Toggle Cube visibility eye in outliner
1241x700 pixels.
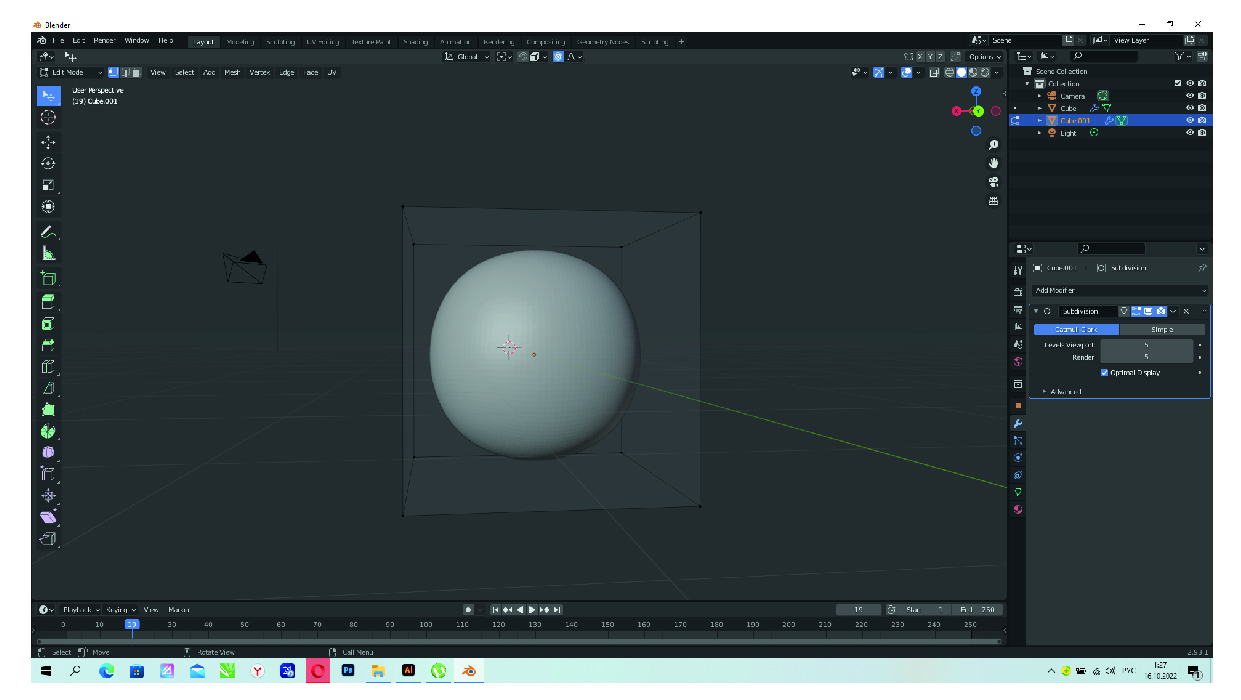coord(1189,108)
